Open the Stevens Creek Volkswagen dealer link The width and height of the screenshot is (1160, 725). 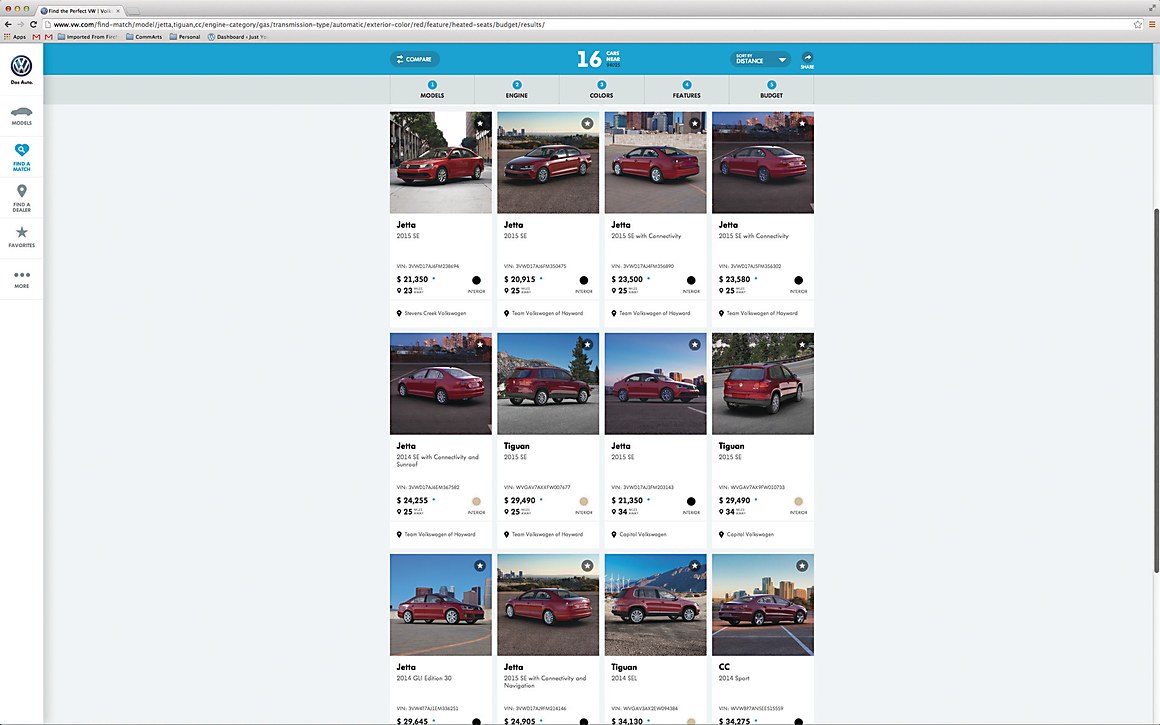pos(435,313)
